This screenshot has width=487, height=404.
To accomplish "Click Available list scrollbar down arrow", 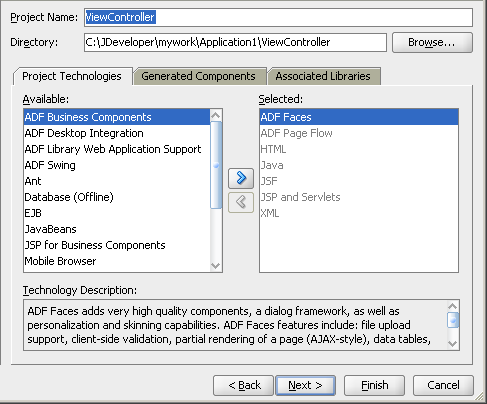I will pos(216,266).
